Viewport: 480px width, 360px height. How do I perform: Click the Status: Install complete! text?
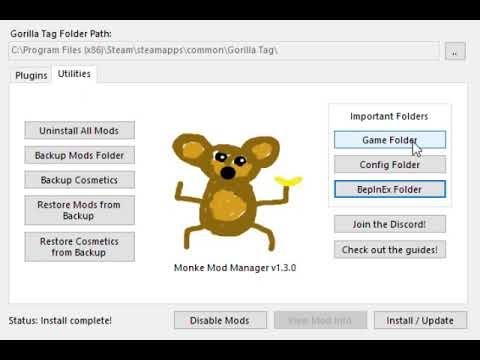(x=60, y=321)
